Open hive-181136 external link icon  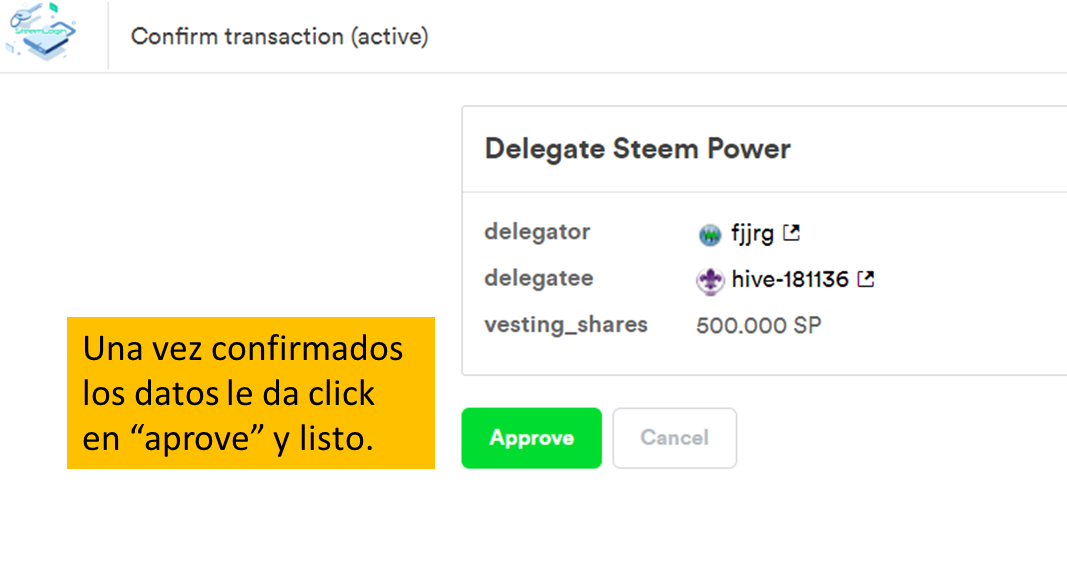[x=866, y=280]
